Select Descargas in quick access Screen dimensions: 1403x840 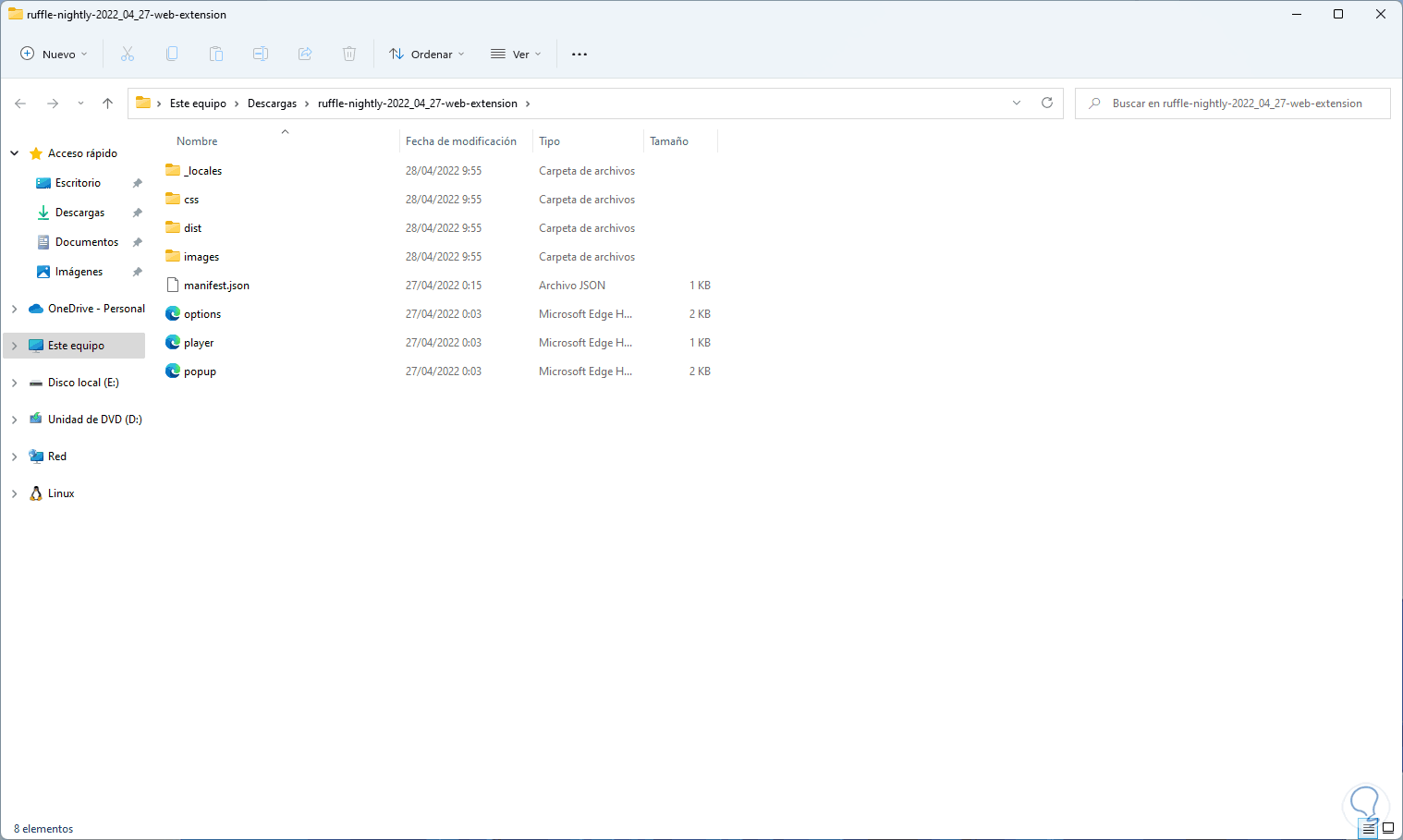coord(79,213)
